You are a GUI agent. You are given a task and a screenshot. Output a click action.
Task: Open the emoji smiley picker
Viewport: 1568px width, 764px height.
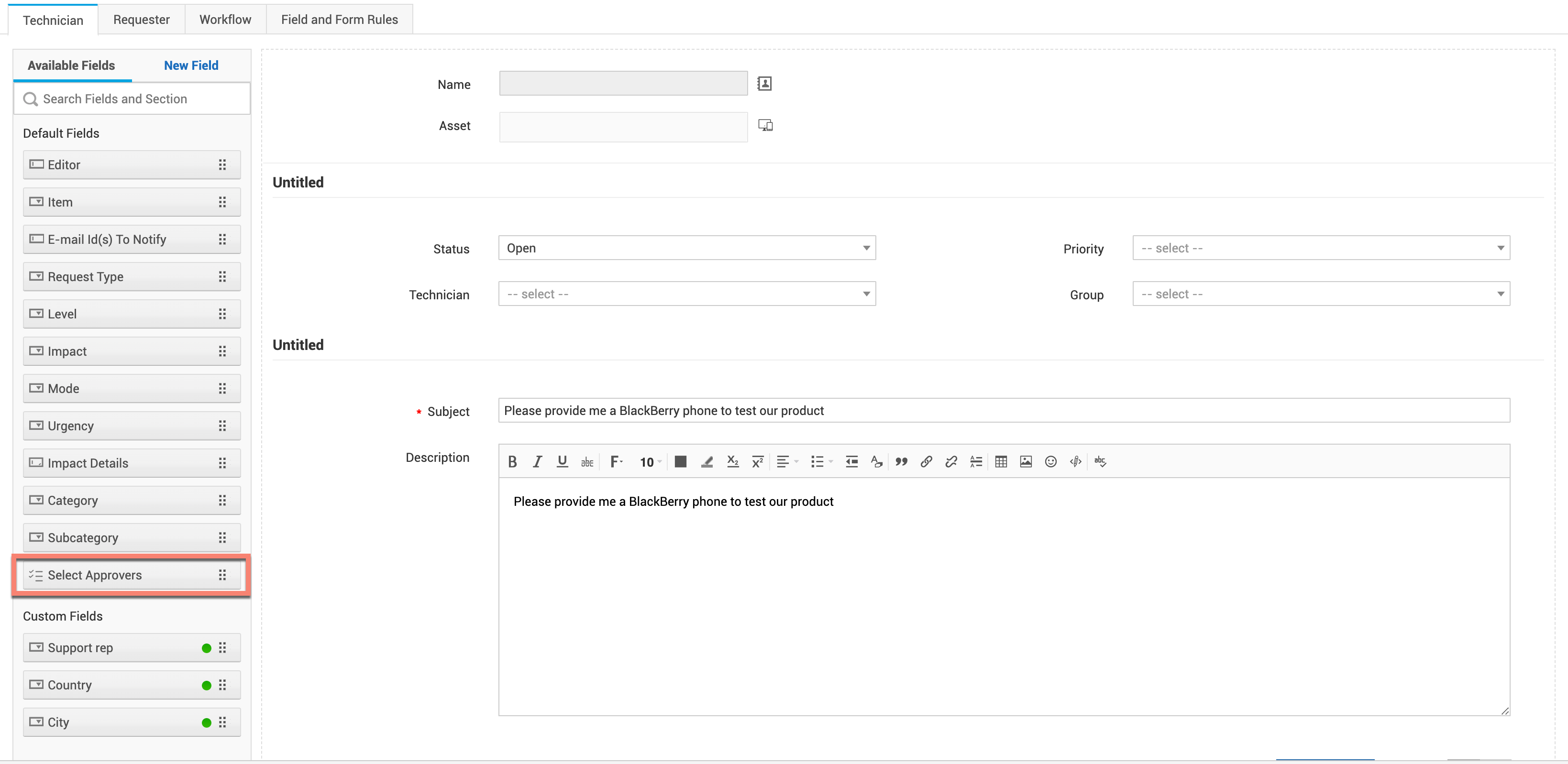(x=1050, y=462)
